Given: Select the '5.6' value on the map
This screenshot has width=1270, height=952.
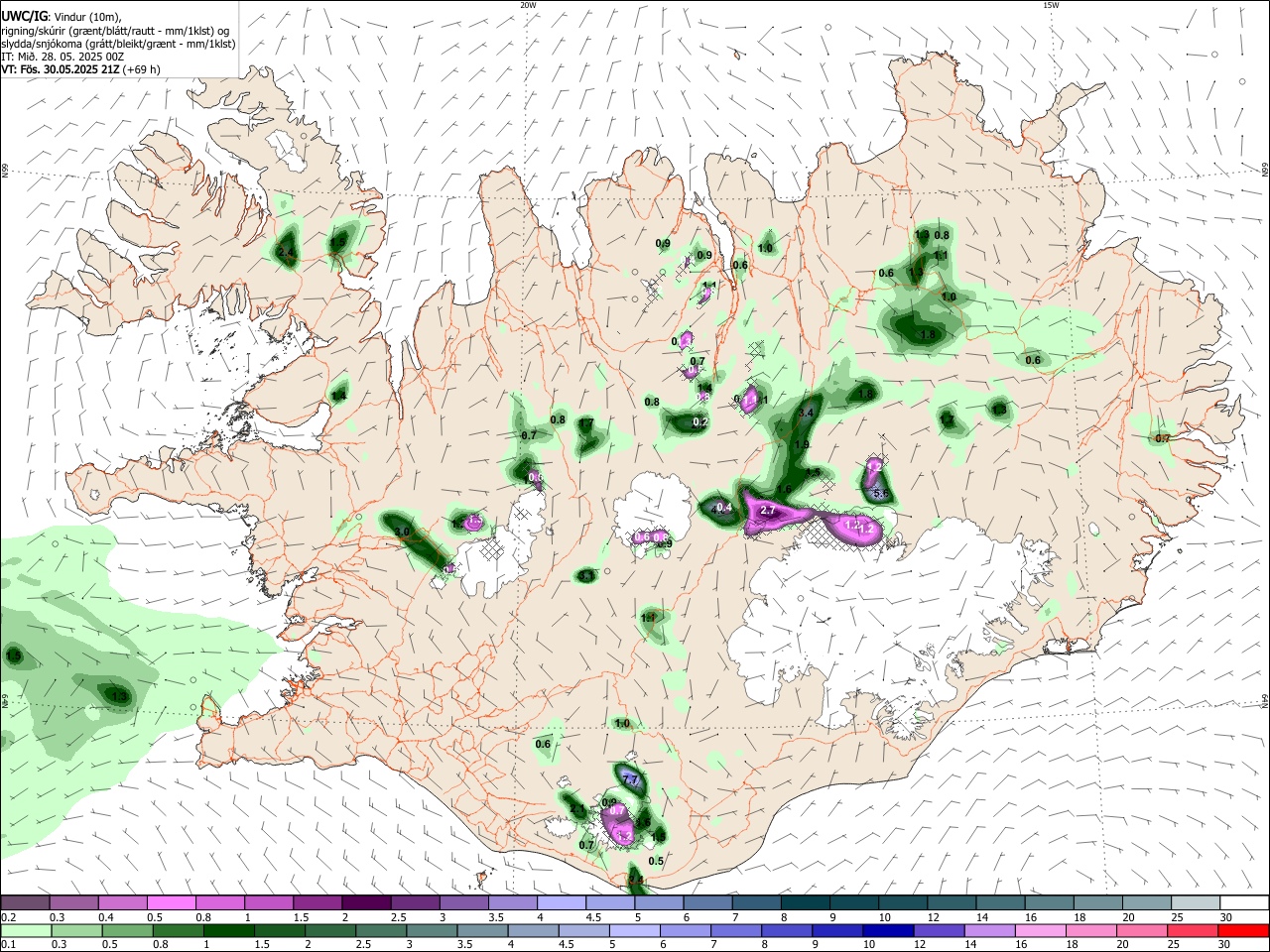Looking at the screenshot, I should (x=879, y=493).
